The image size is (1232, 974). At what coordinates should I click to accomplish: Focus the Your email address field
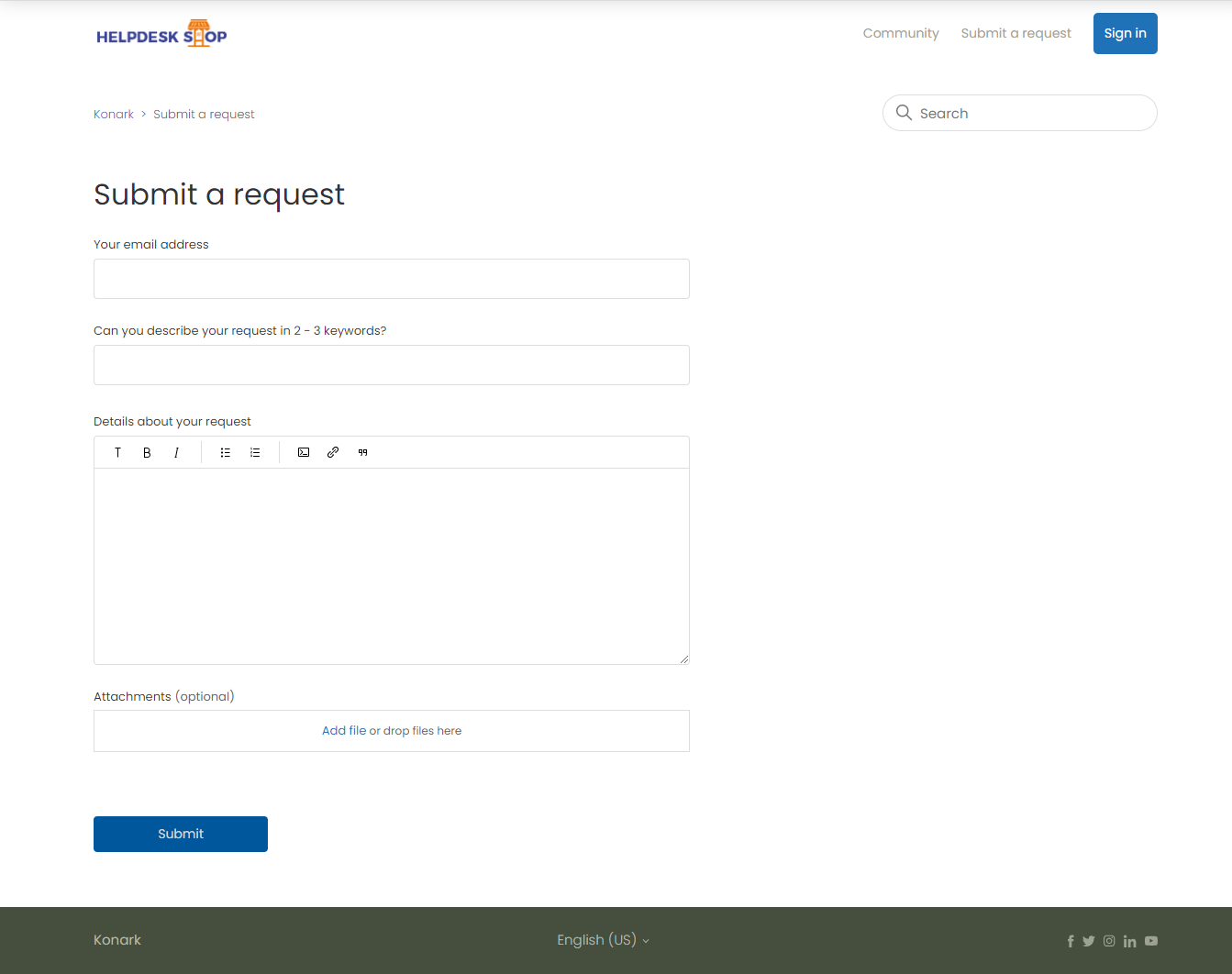[392, 279]
